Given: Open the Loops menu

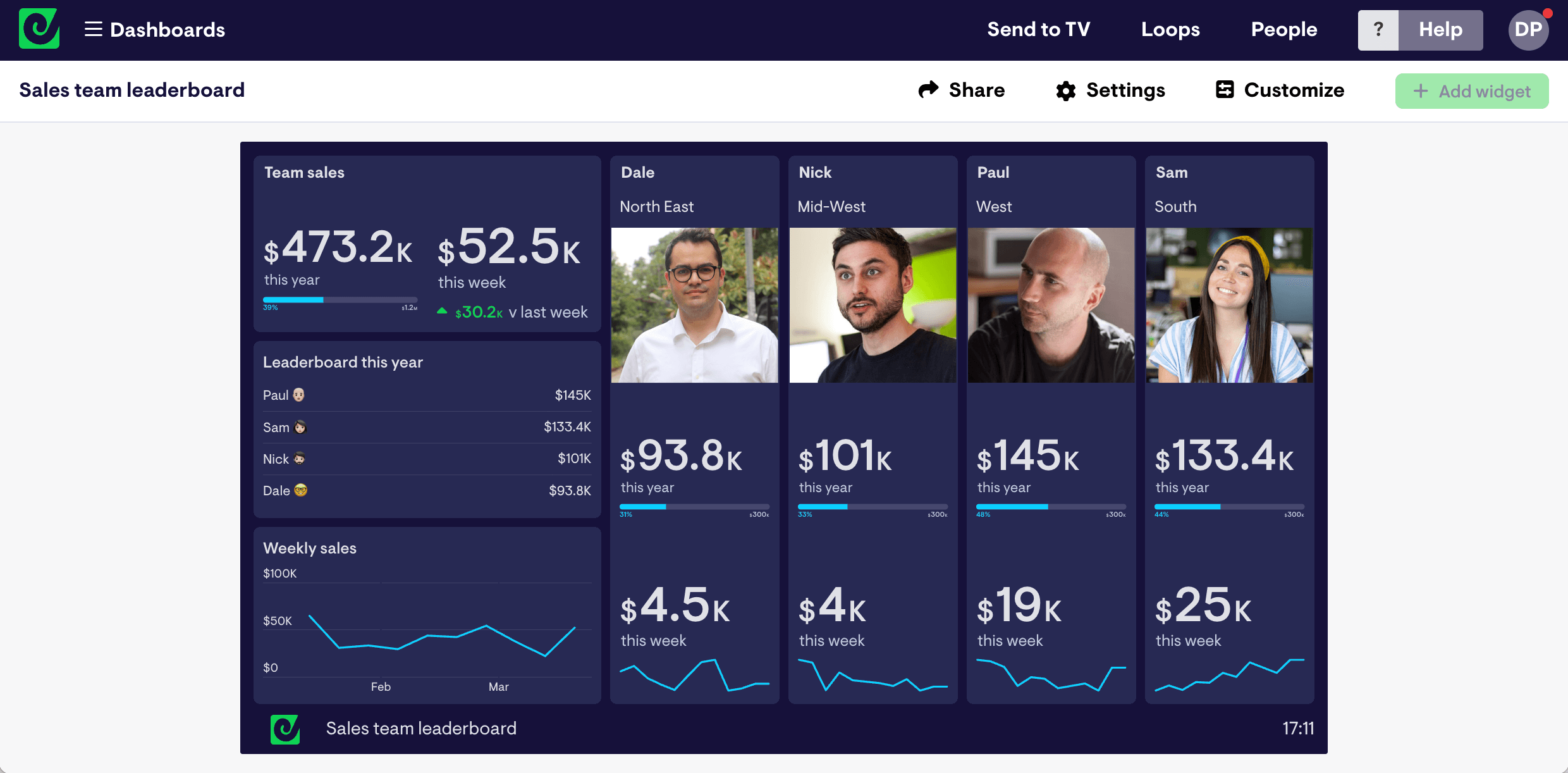Looking at the screenshot, I should click(1170, 29).
